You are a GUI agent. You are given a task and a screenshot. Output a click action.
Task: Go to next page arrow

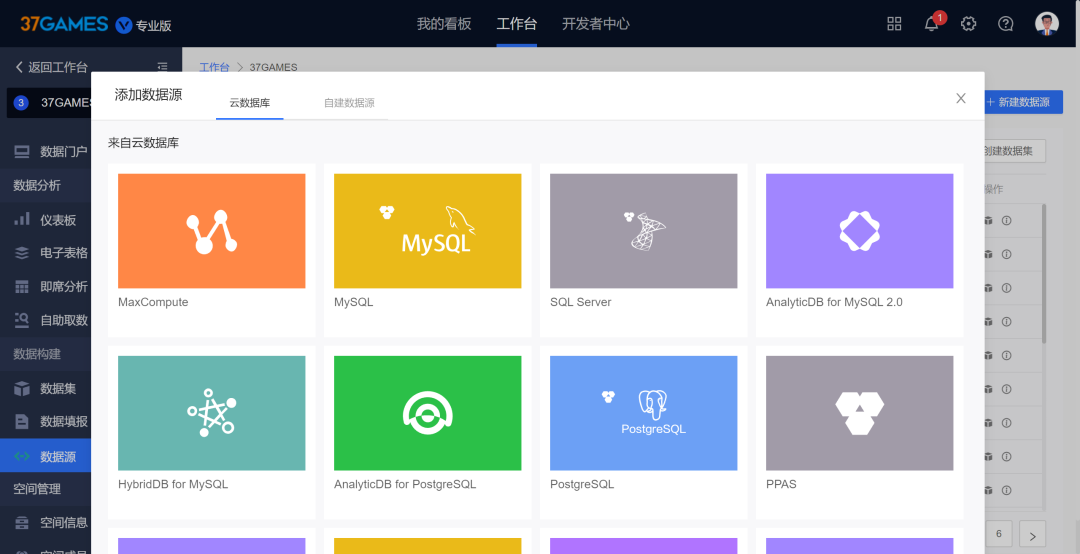pyautogui.click(x=1032, y=534)
